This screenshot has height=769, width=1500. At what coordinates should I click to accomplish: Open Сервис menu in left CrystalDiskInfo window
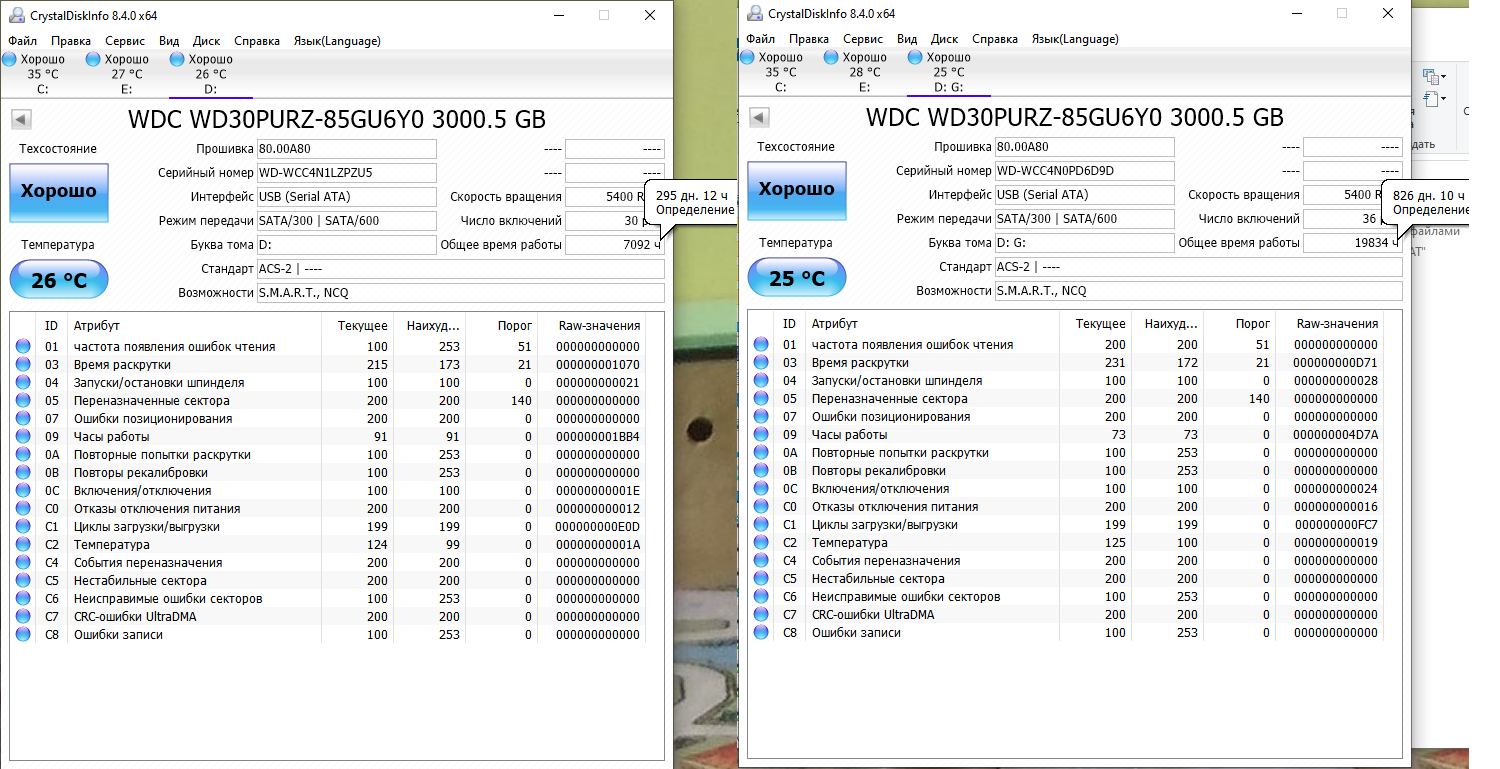click(125, 41)
